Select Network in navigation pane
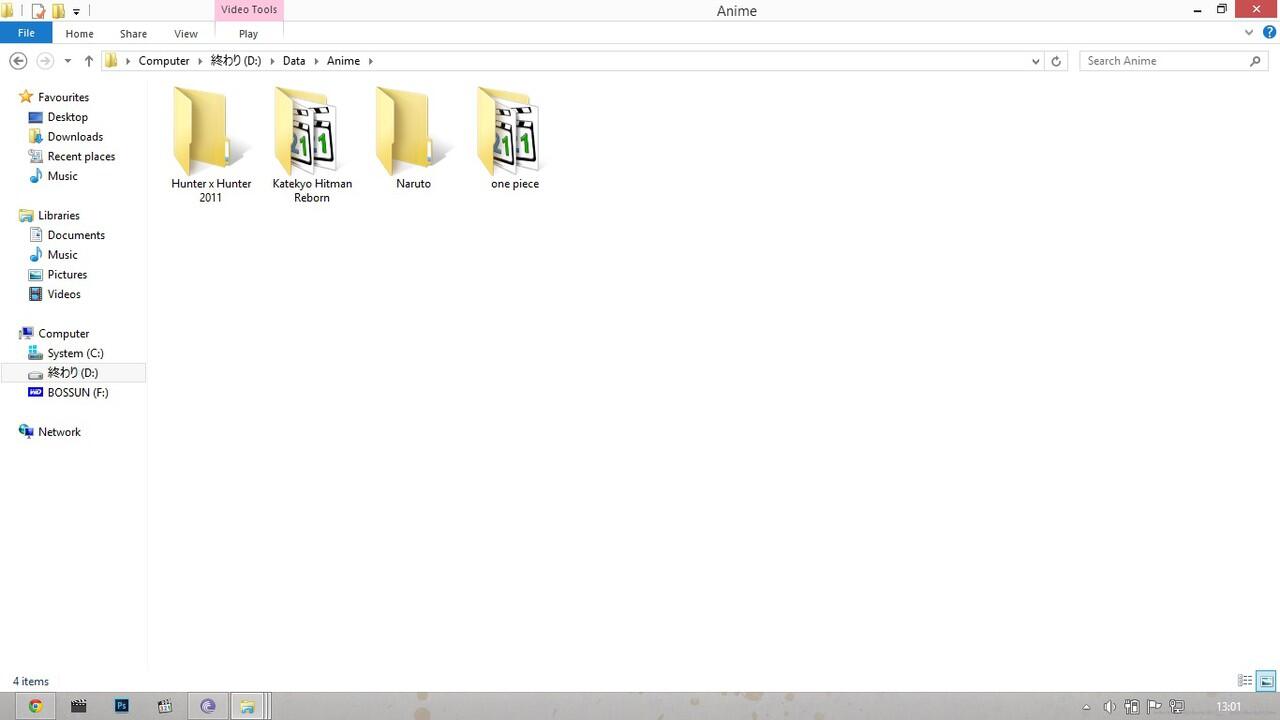 tap(59, 432)
